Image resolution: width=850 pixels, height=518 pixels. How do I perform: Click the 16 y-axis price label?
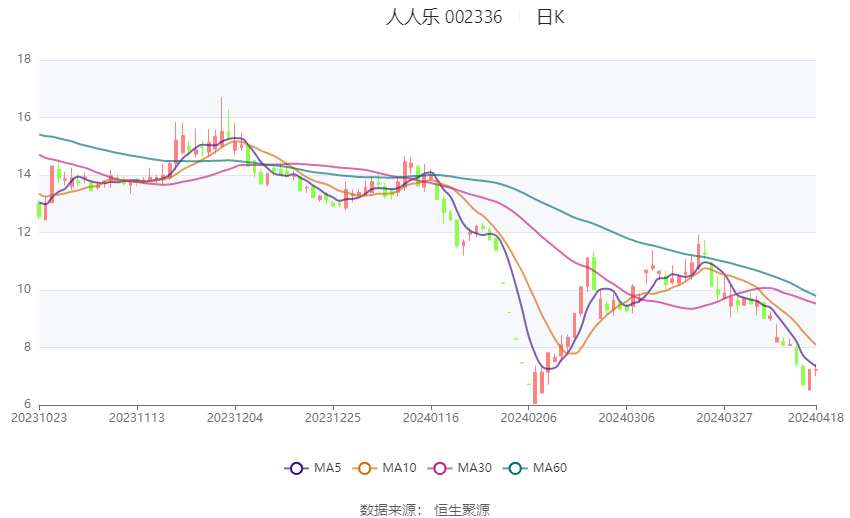click(24, 117)
